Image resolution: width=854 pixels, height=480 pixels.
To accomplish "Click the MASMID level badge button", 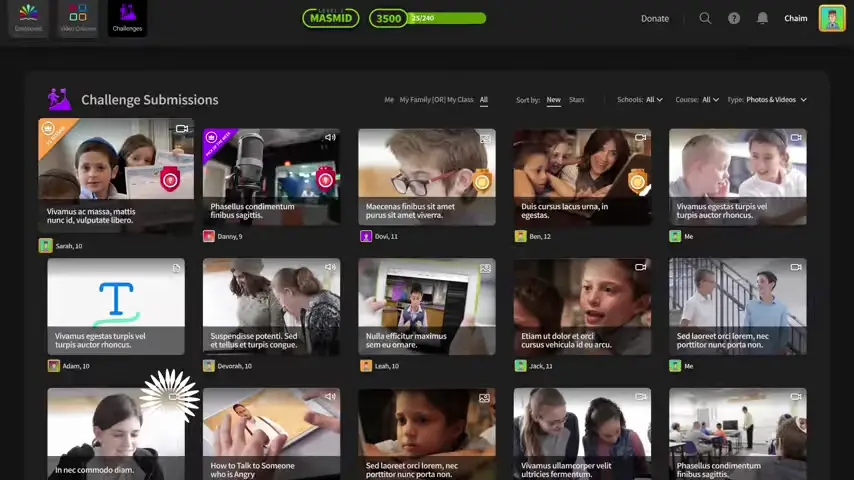I will tap(331, 18).
